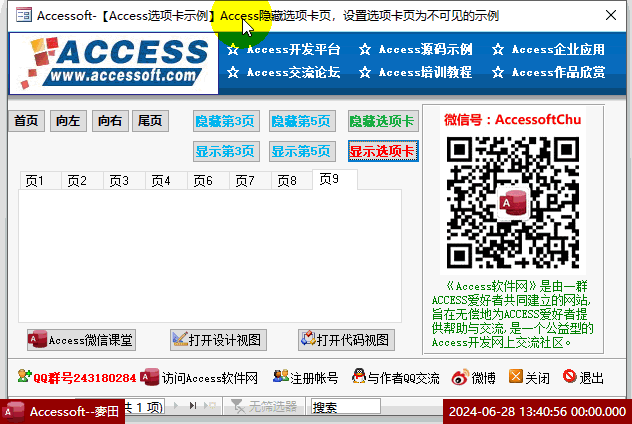This screenshot has height=424, width=632.
Task: Open the 微博 link
Action: tap(483, 378)
